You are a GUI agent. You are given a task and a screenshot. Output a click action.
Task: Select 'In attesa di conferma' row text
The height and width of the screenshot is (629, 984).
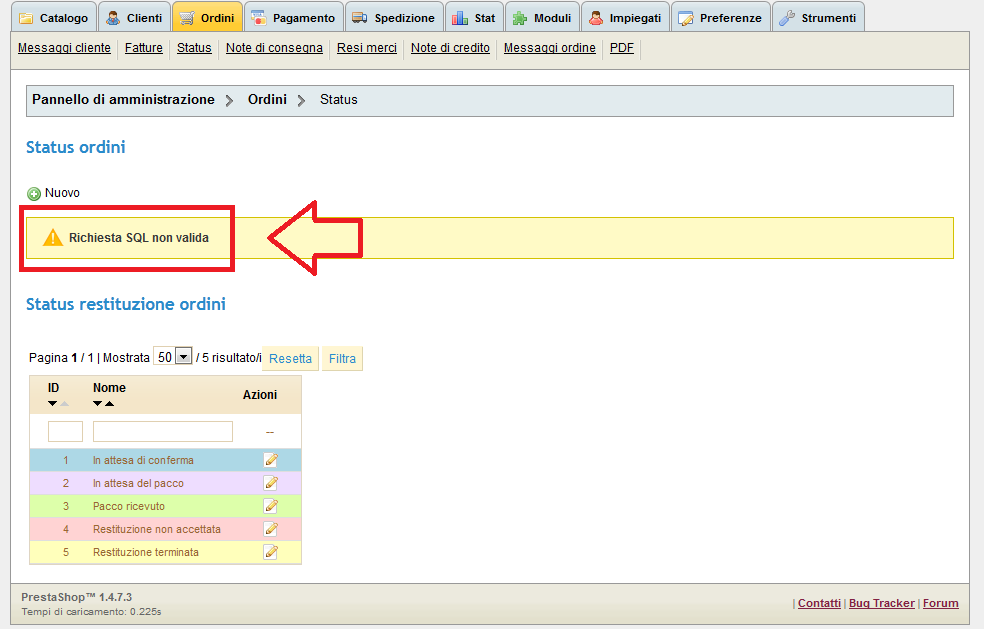(143, 460)
